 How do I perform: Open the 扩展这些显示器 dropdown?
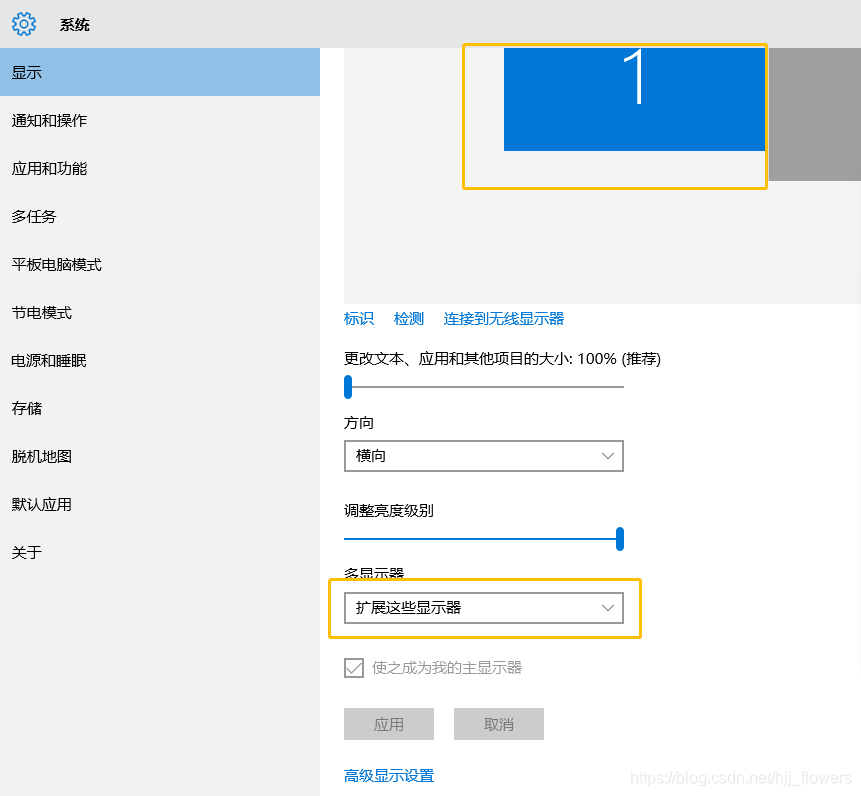coord(484,608)
